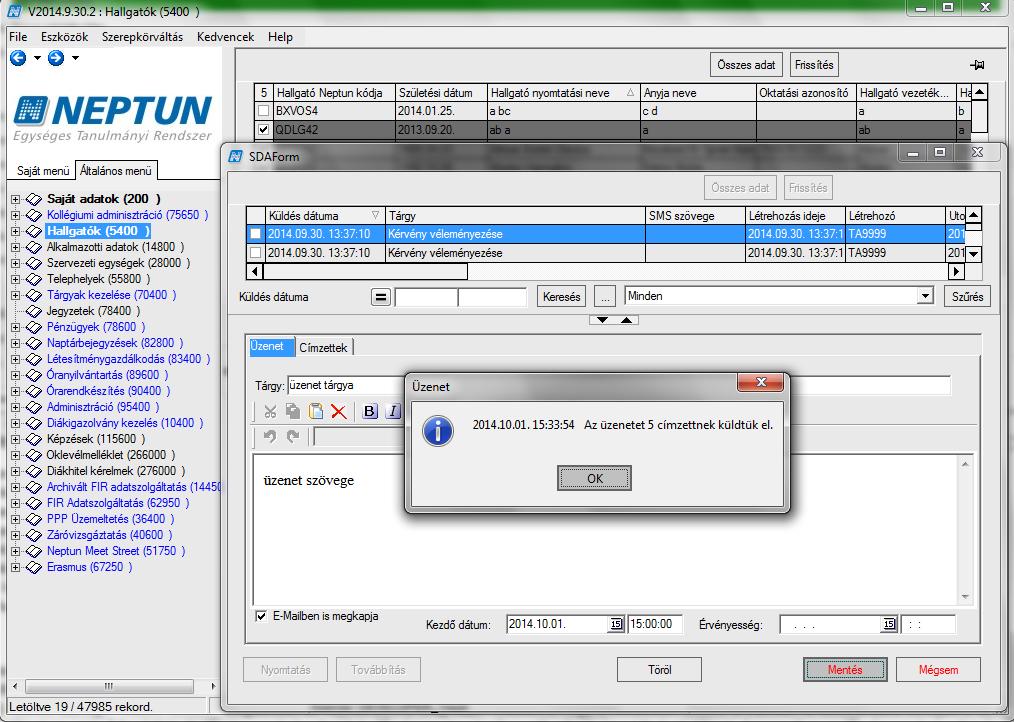Open the File menu
Screen dimensions: 1014x722
tap(18, 37)
